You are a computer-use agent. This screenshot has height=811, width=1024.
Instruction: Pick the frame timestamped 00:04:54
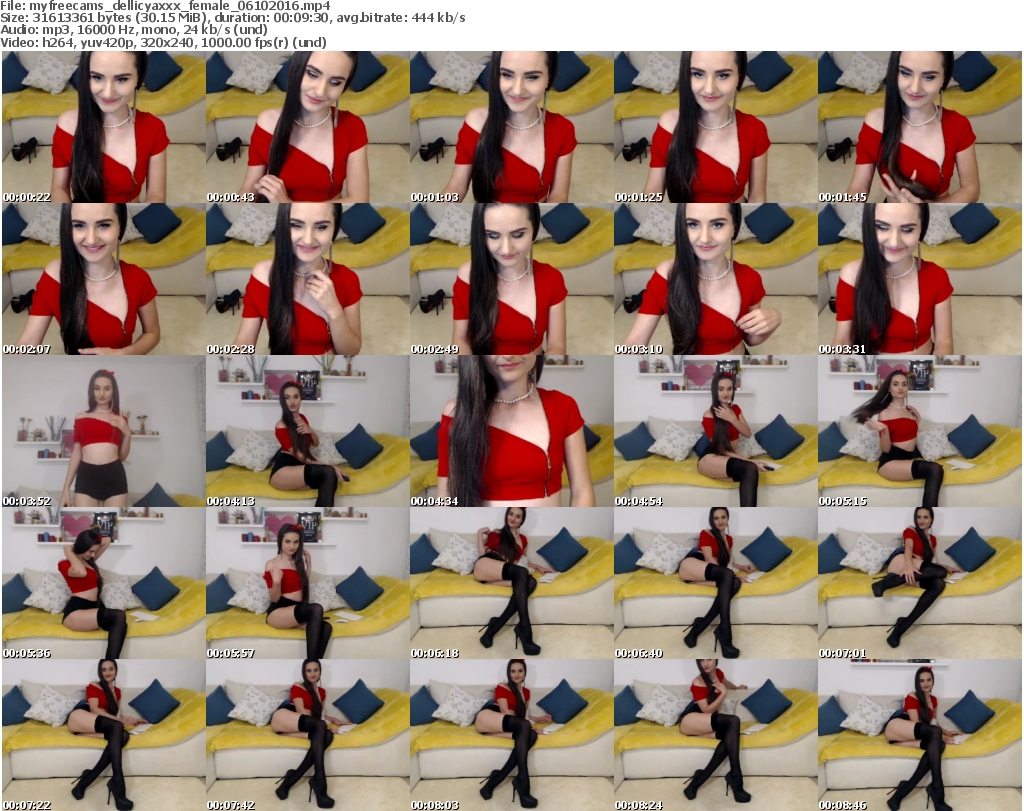click(x=715, y=431)
